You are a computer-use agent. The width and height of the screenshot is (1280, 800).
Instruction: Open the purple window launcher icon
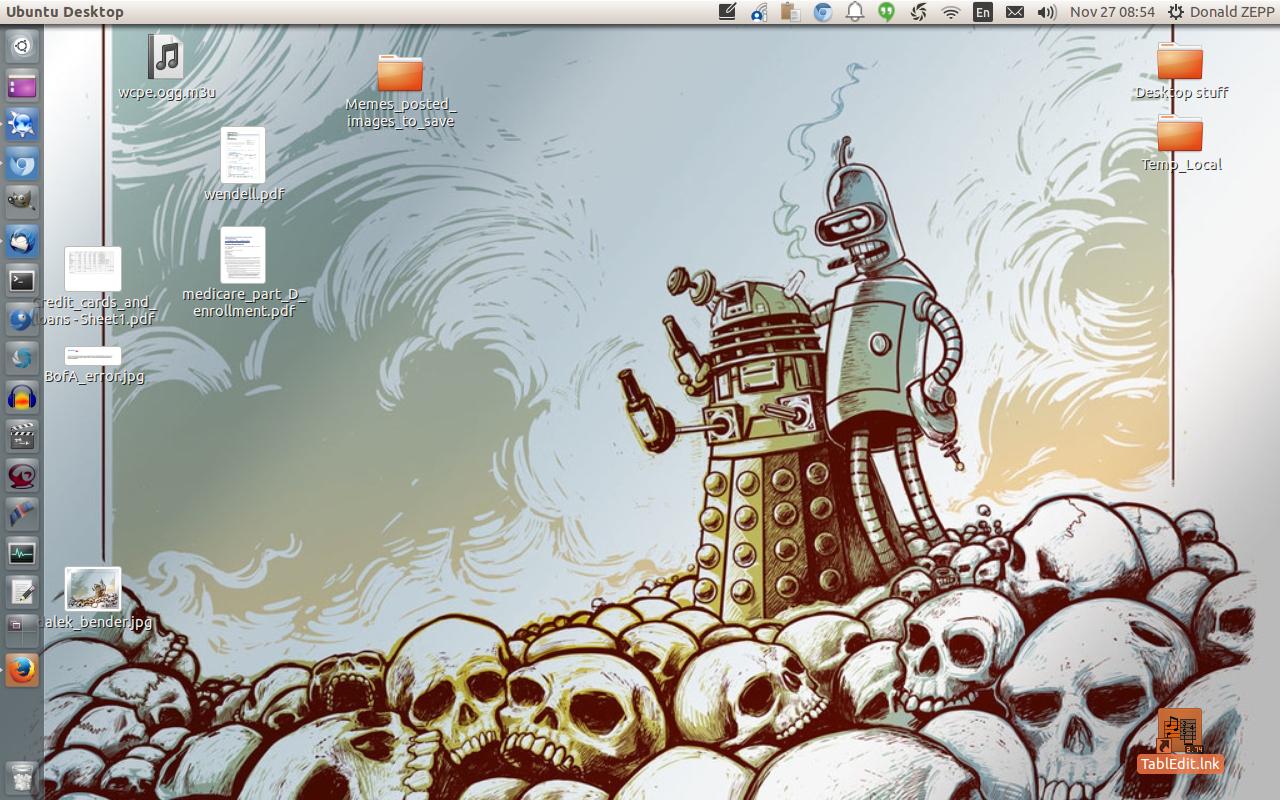[x=22, y=85]
